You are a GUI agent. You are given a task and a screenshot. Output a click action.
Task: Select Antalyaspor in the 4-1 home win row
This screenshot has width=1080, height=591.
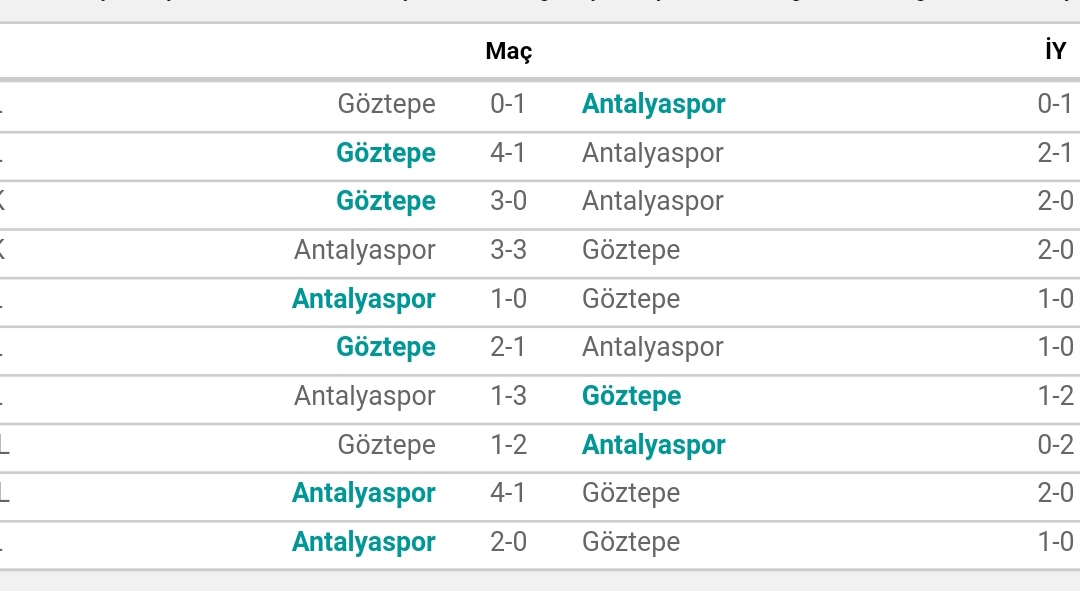coord(364,493)
